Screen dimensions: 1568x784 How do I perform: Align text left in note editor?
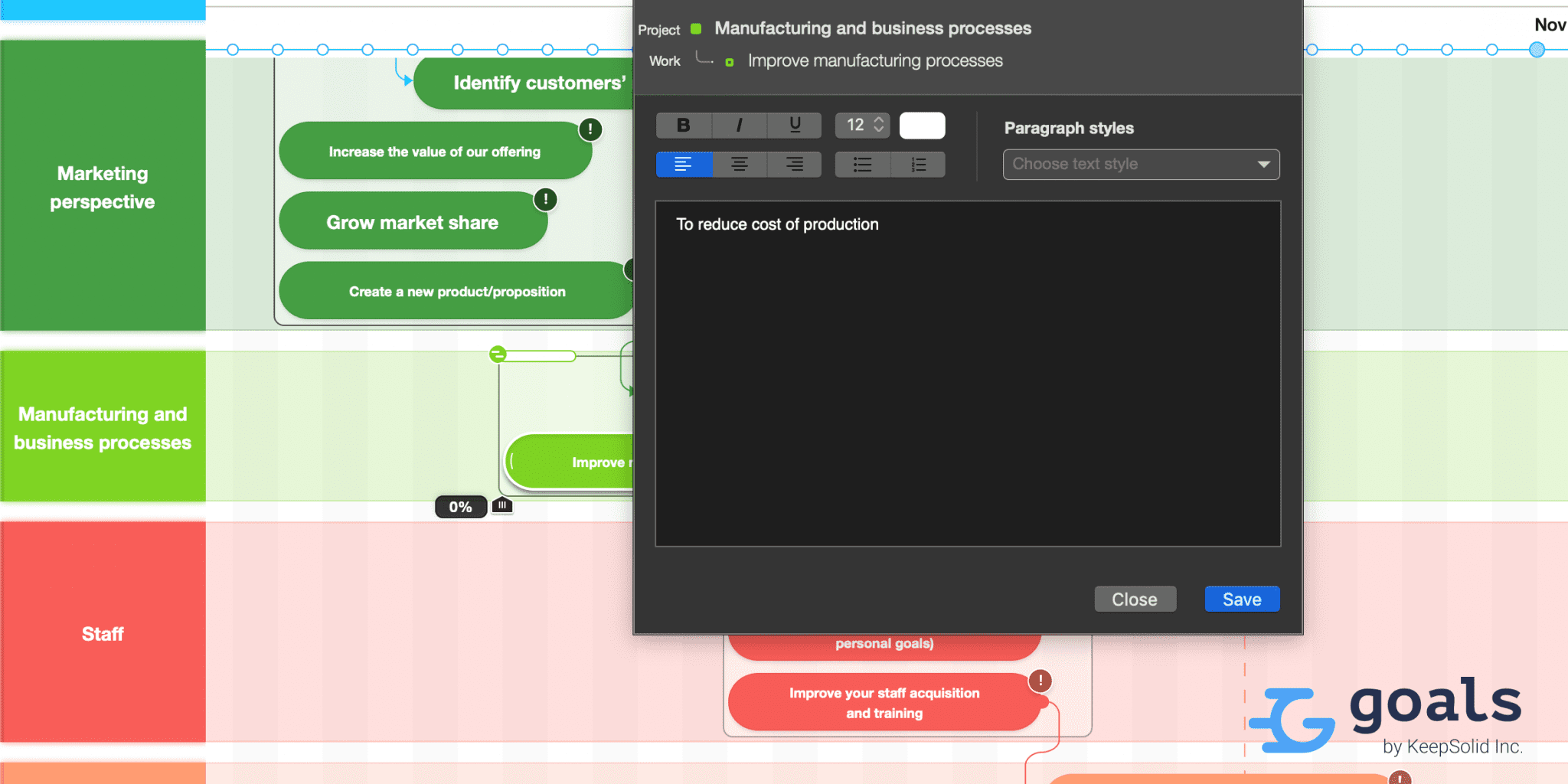[684, 165]
